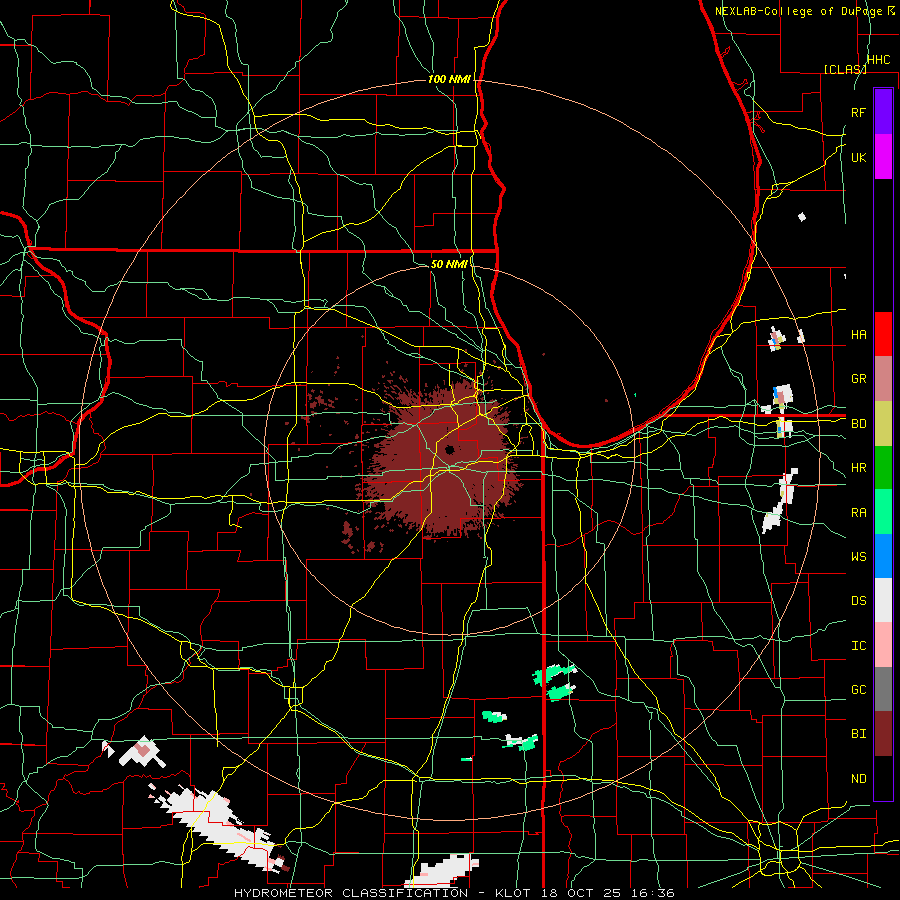Click the UK legend label
Viewport: 900px width, 900px height.
point(858,157)
